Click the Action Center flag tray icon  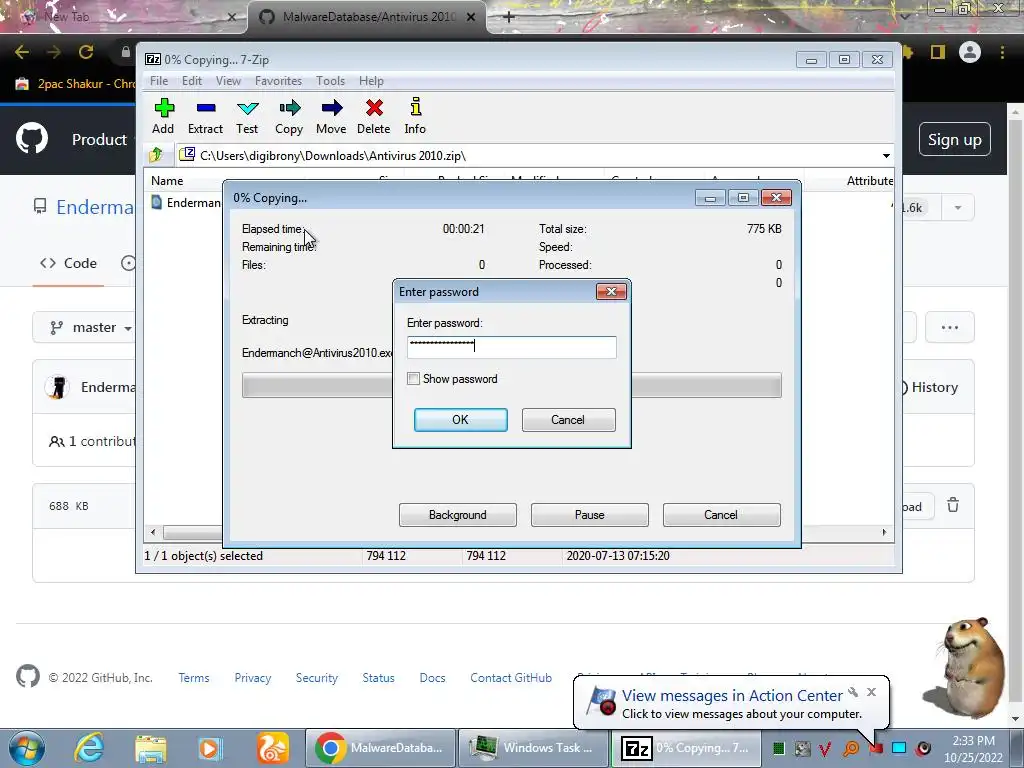pos(875,748)
